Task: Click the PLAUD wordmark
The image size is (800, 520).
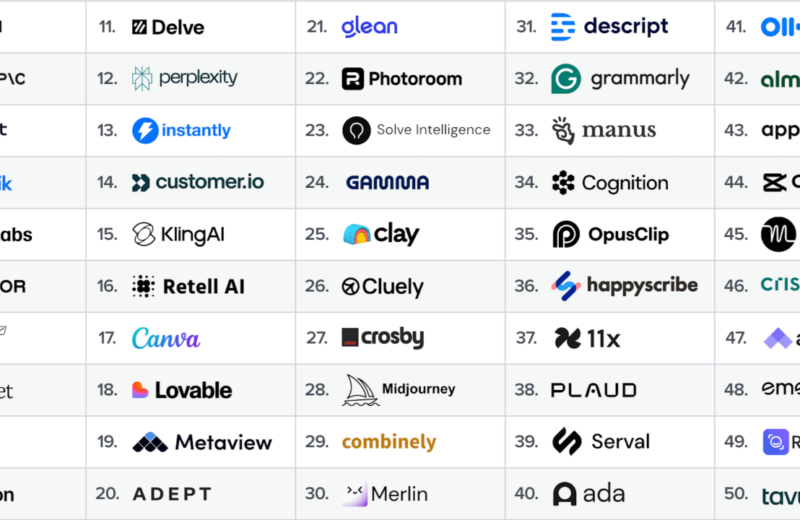Action: click(593, 390)
